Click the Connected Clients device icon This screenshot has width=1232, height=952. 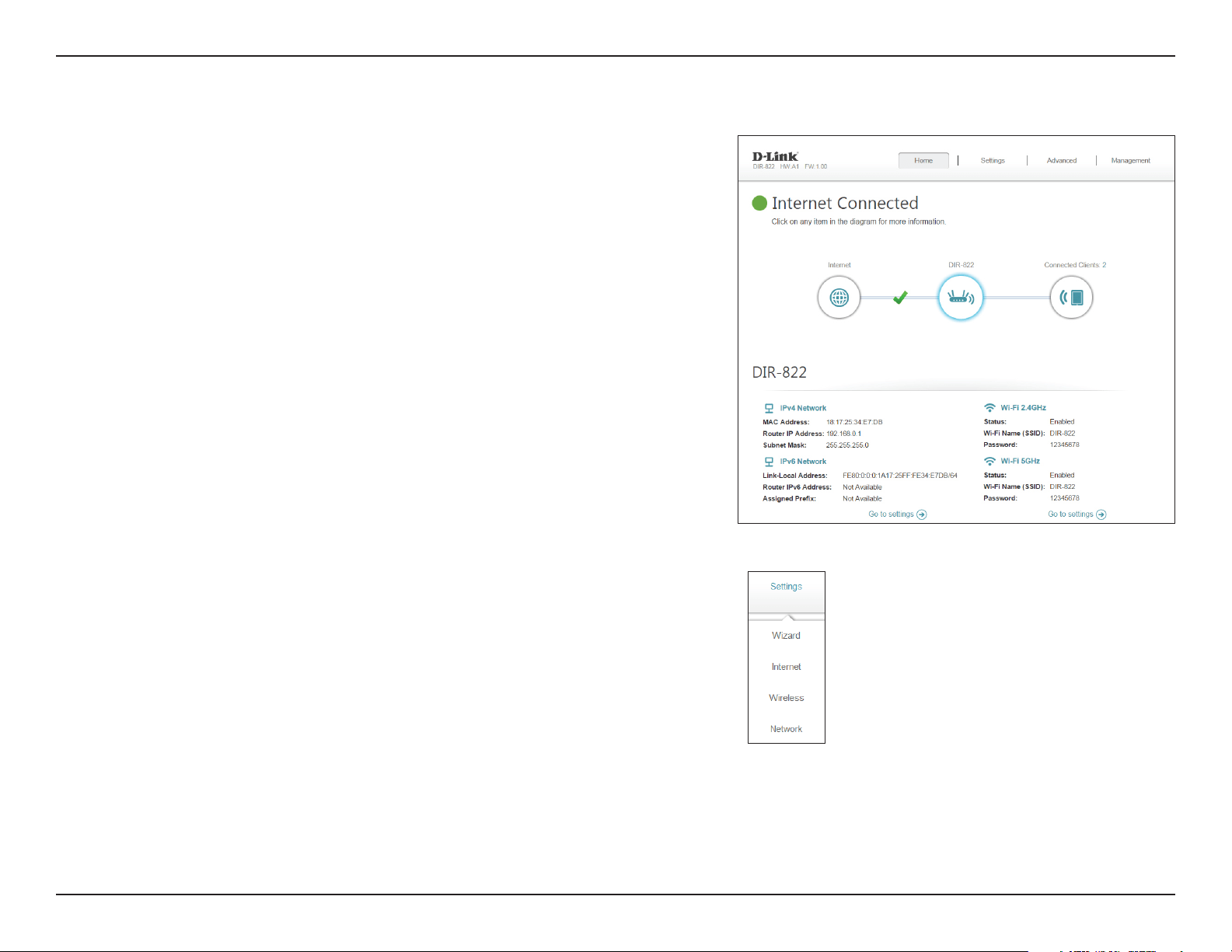(x=1071, y=297)
